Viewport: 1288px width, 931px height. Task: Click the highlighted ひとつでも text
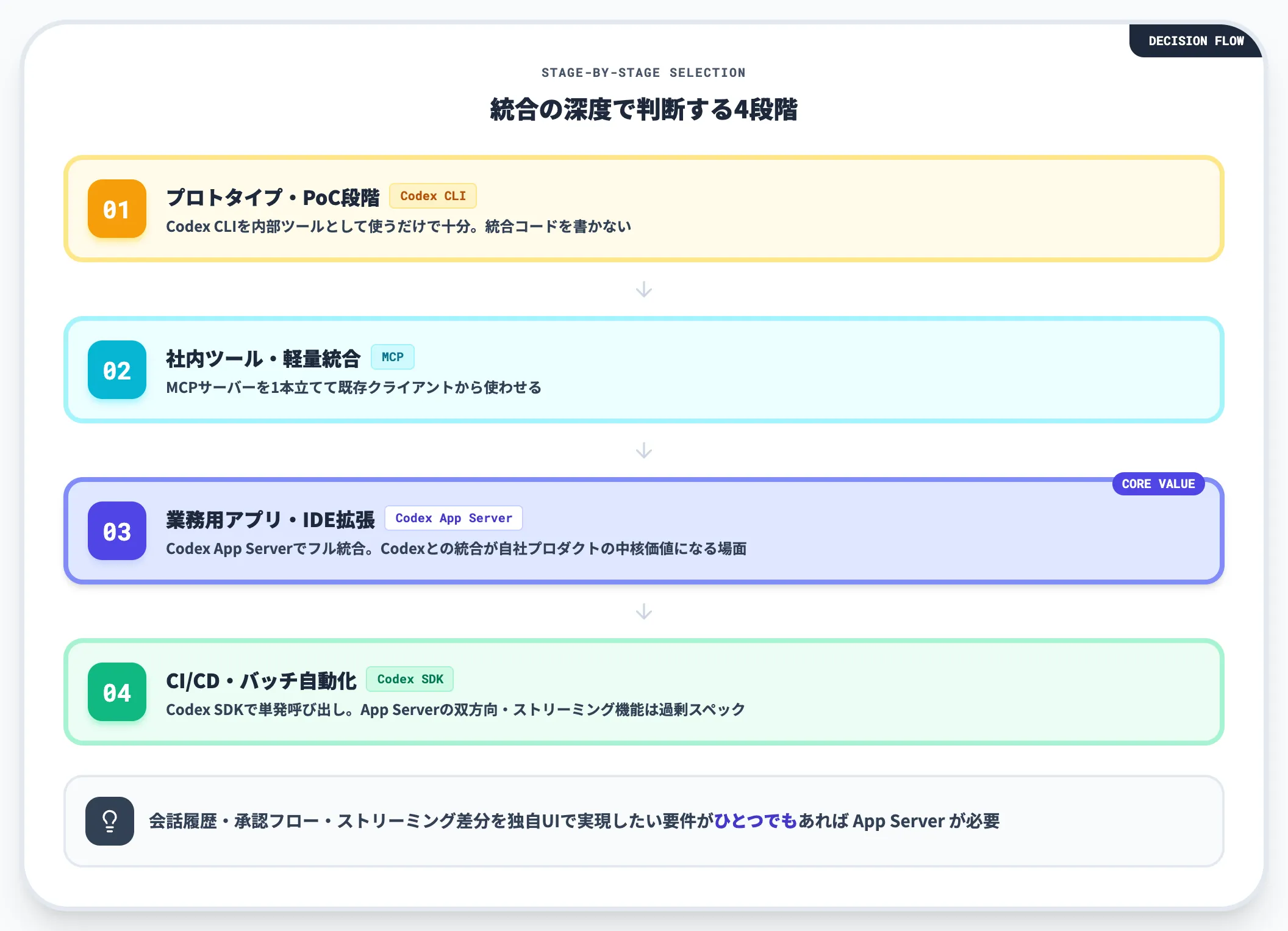(x=756, y=821)
